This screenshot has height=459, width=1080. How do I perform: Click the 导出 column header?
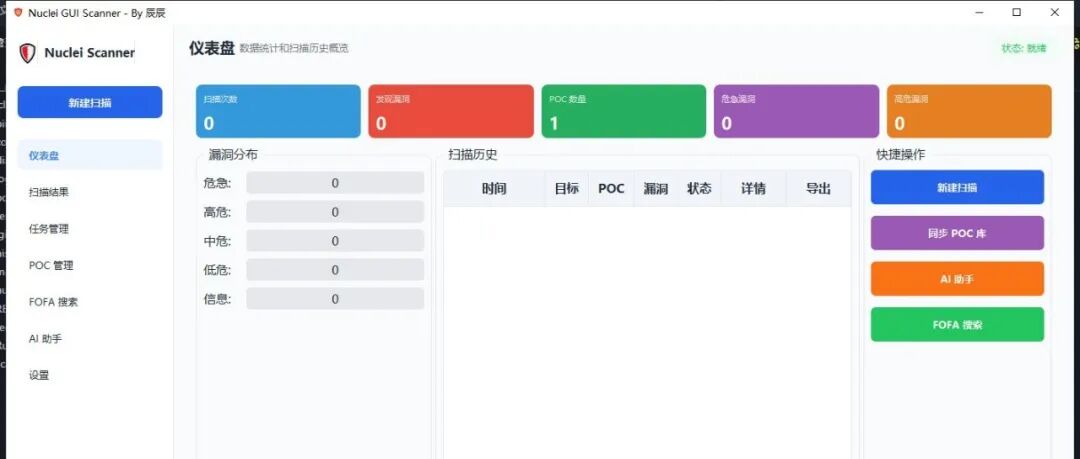pos(818,189)
